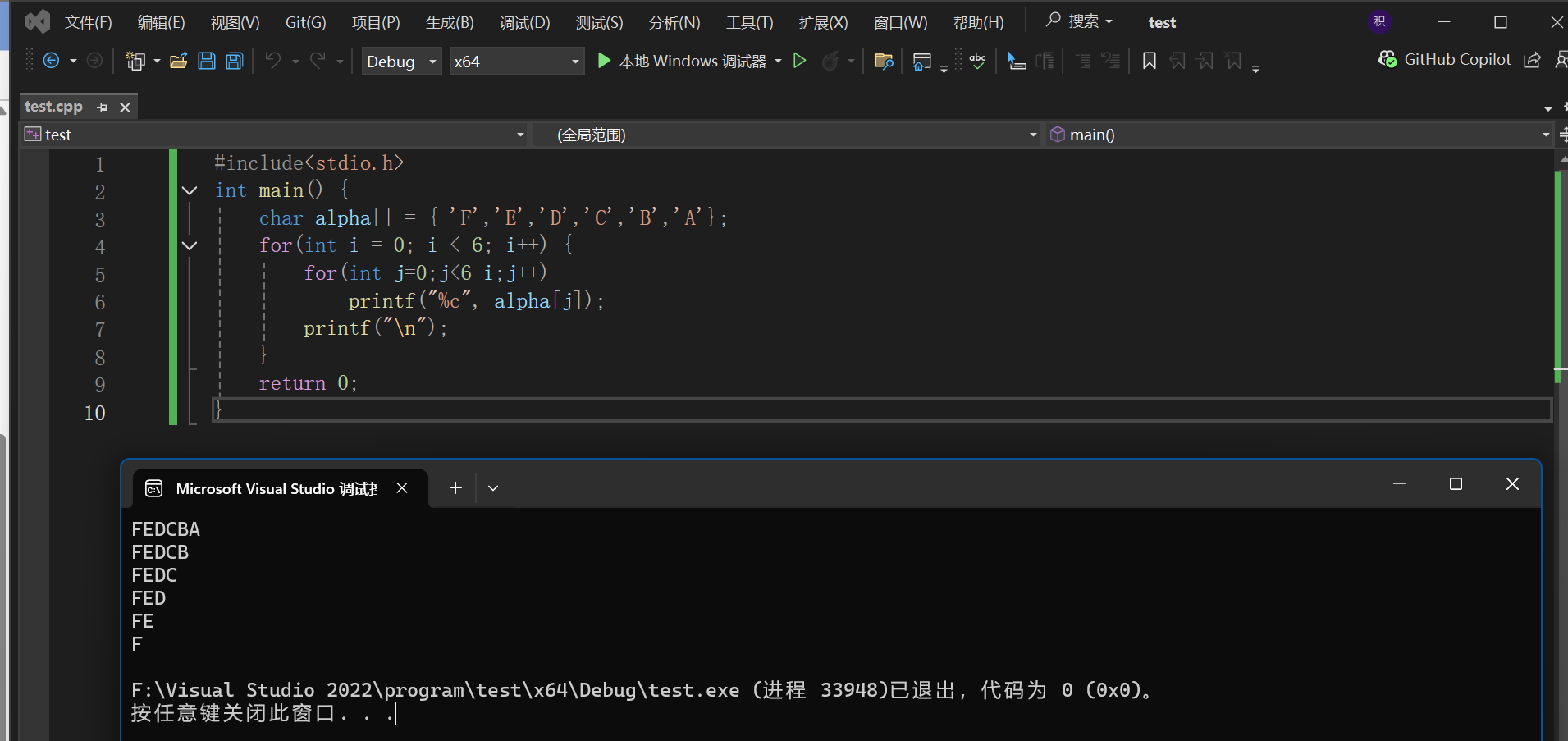Click the navigate forward arrow button

click(94, 61)
